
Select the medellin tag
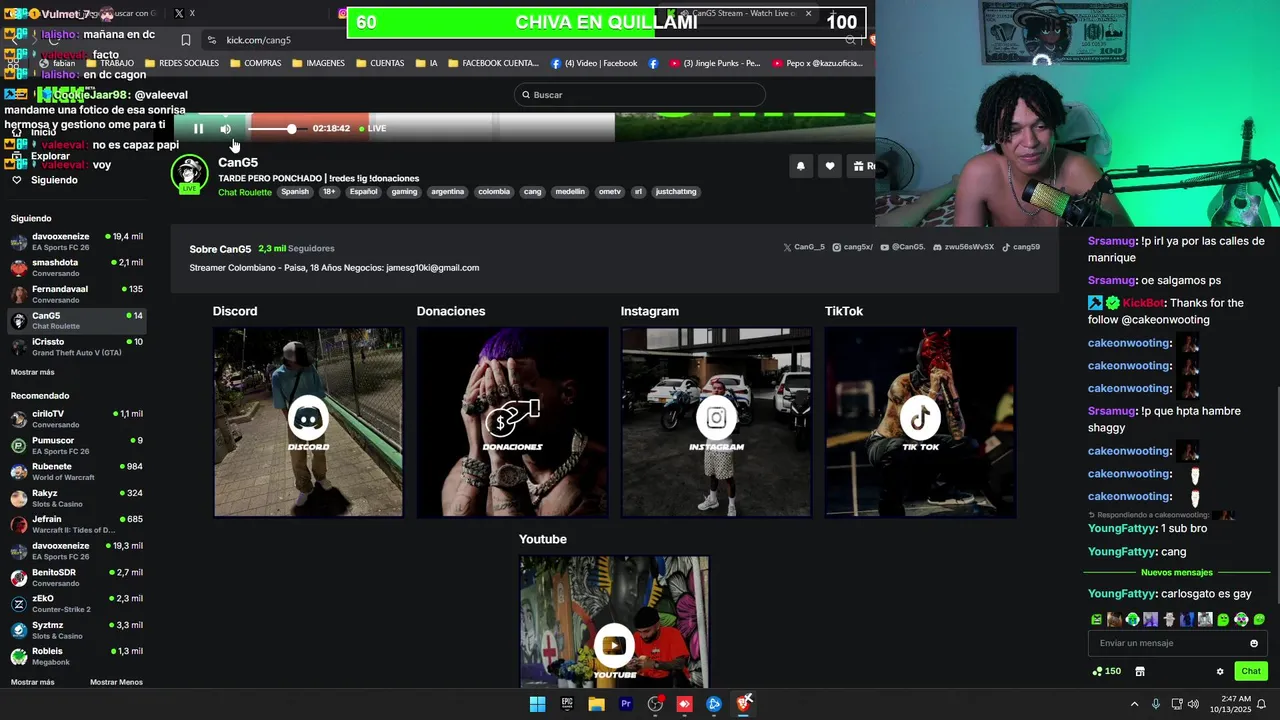(x=570, y=192)
